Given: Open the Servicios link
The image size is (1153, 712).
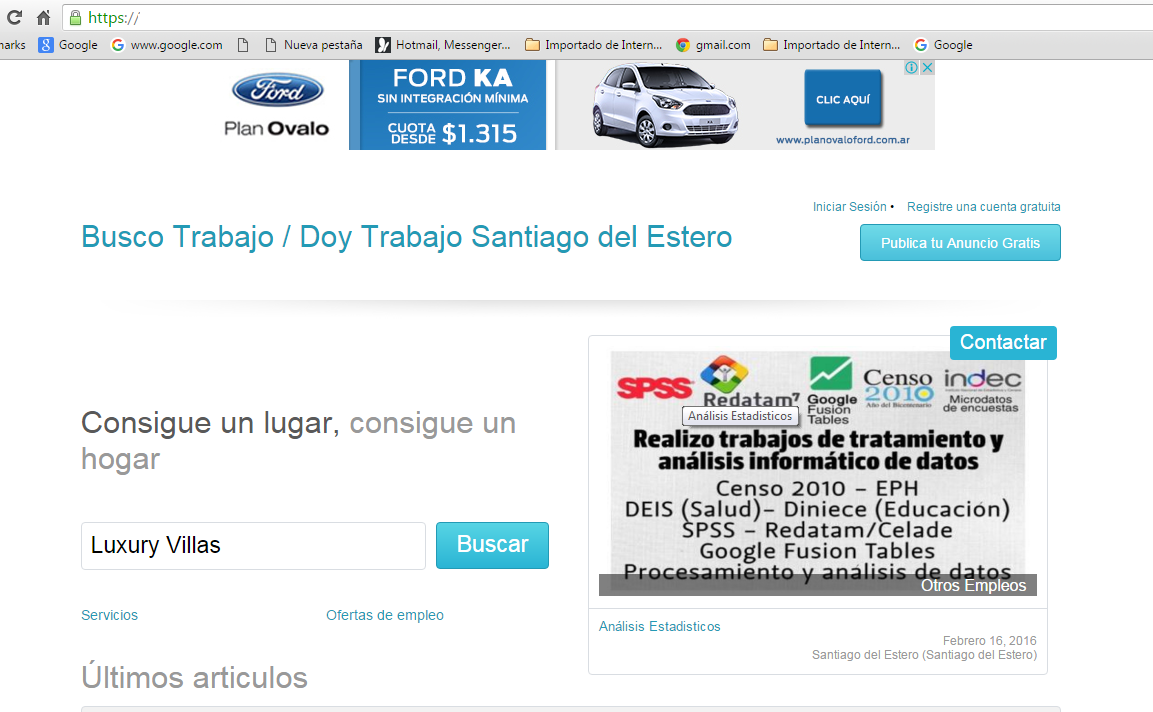Looking at the screenshot, I should (x=109, y=615).
